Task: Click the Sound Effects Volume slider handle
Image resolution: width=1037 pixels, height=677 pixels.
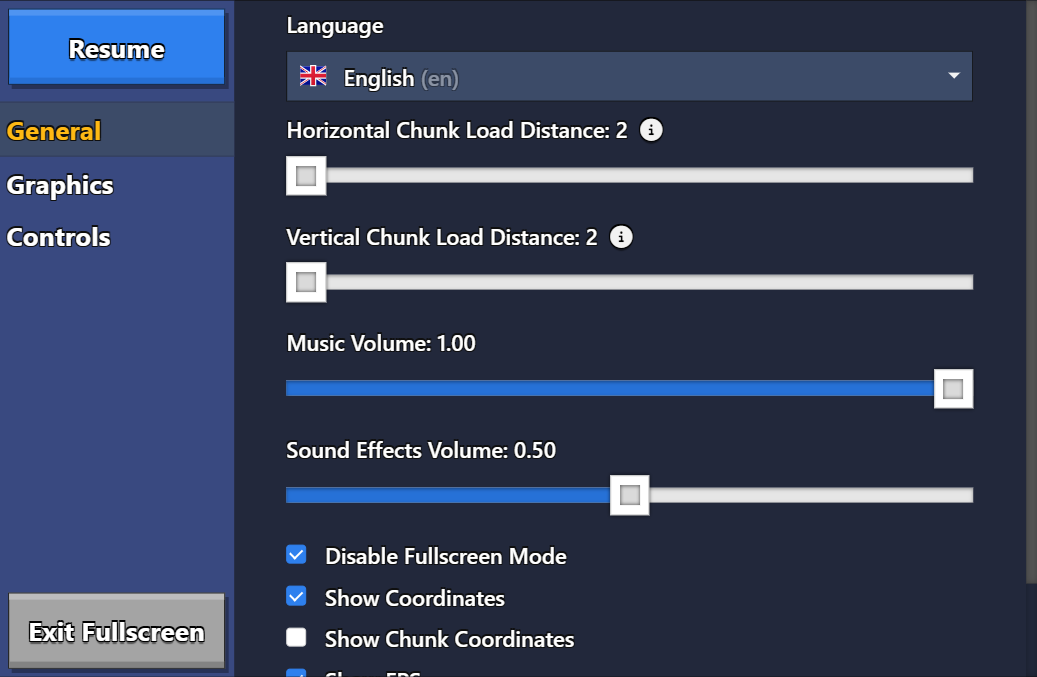Action: click(629, 494)
